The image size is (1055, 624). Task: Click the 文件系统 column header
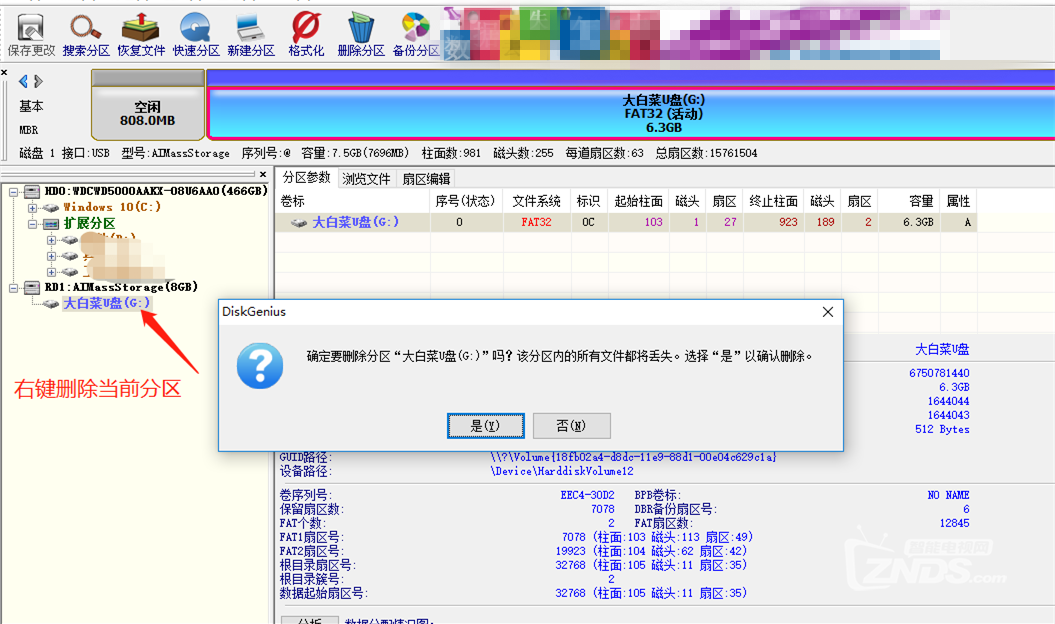536,201
